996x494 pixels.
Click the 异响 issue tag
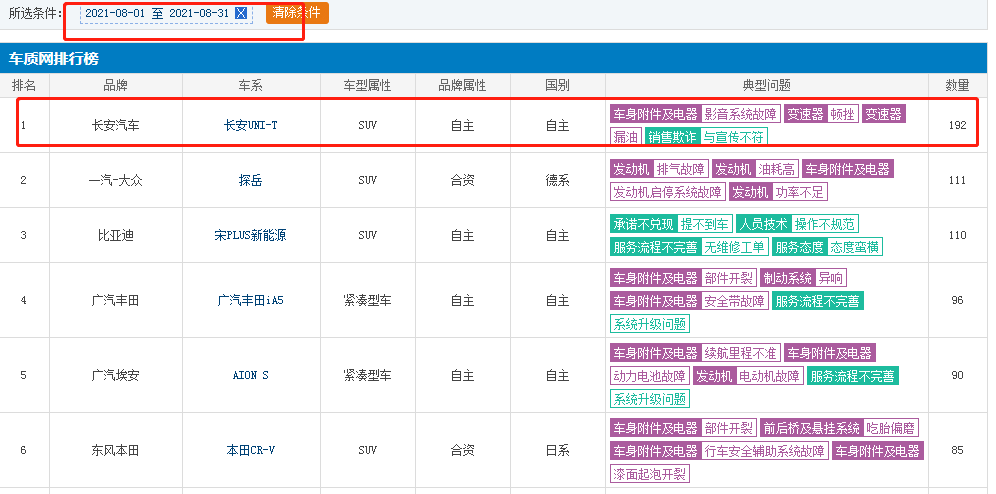(831, 278)
